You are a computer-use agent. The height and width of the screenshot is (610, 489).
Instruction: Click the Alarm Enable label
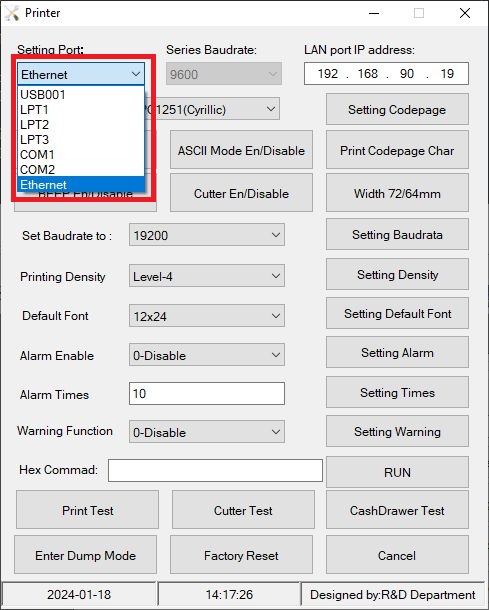(57, 356)
